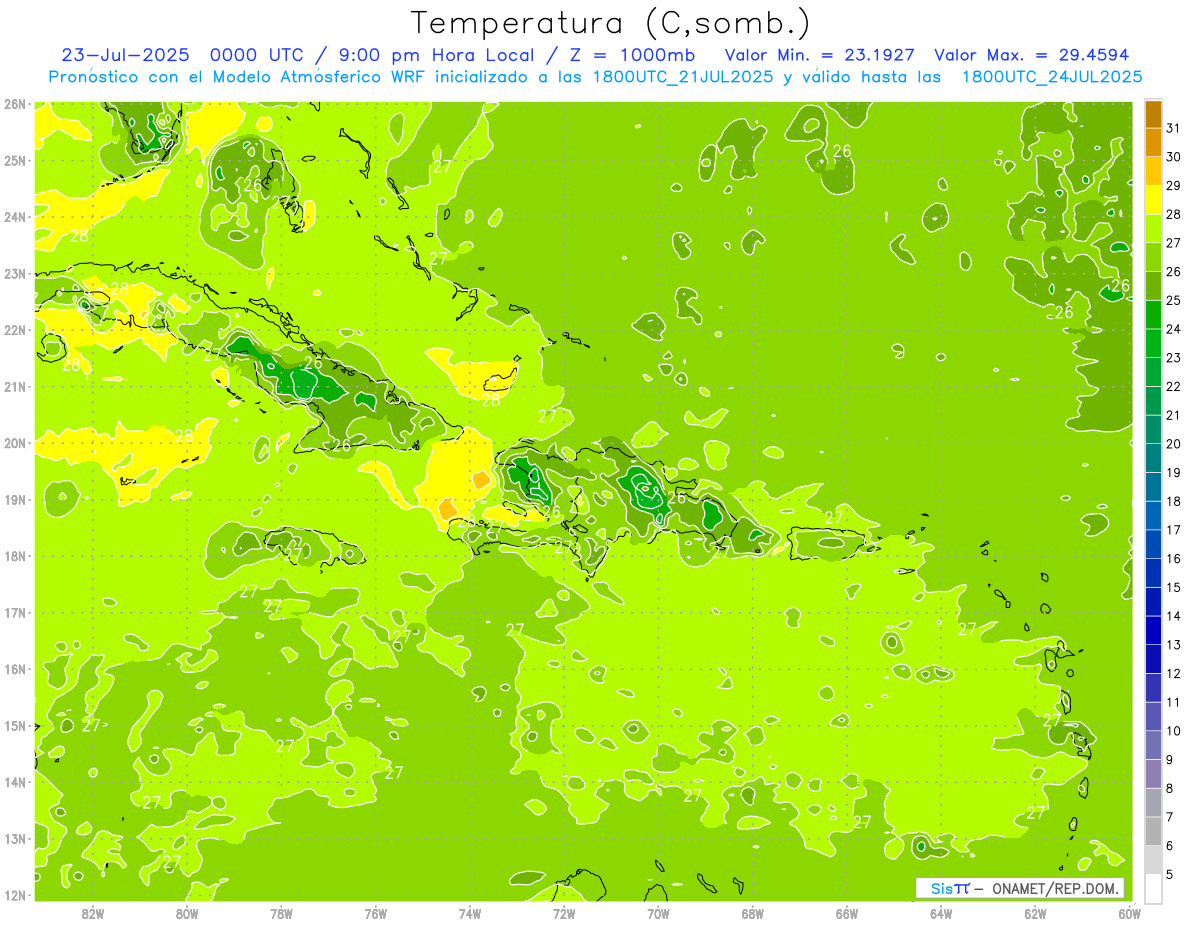Click the yellow legend band between 28 and 29
This screenshot has width=1200, height=927.
click(1154, 200)
